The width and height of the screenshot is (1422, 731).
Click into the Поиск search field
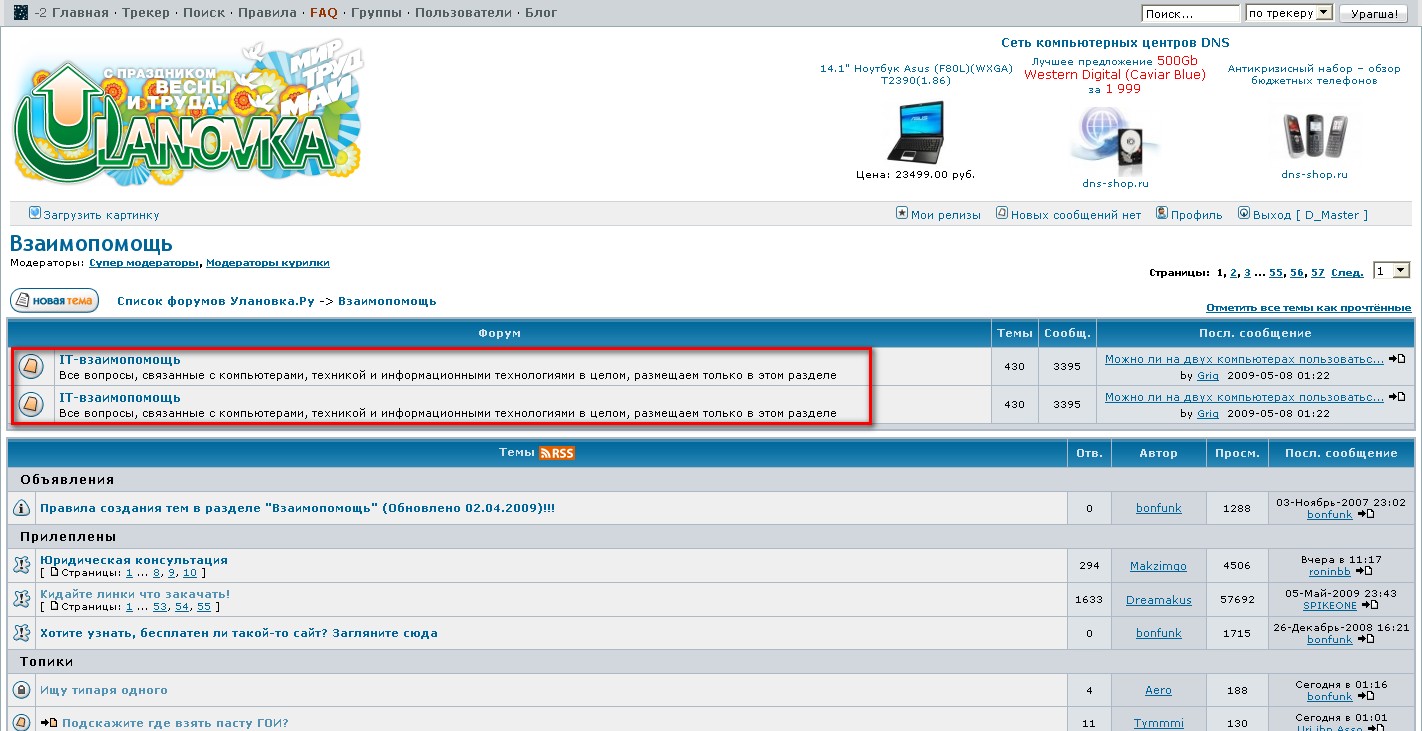1190,14
